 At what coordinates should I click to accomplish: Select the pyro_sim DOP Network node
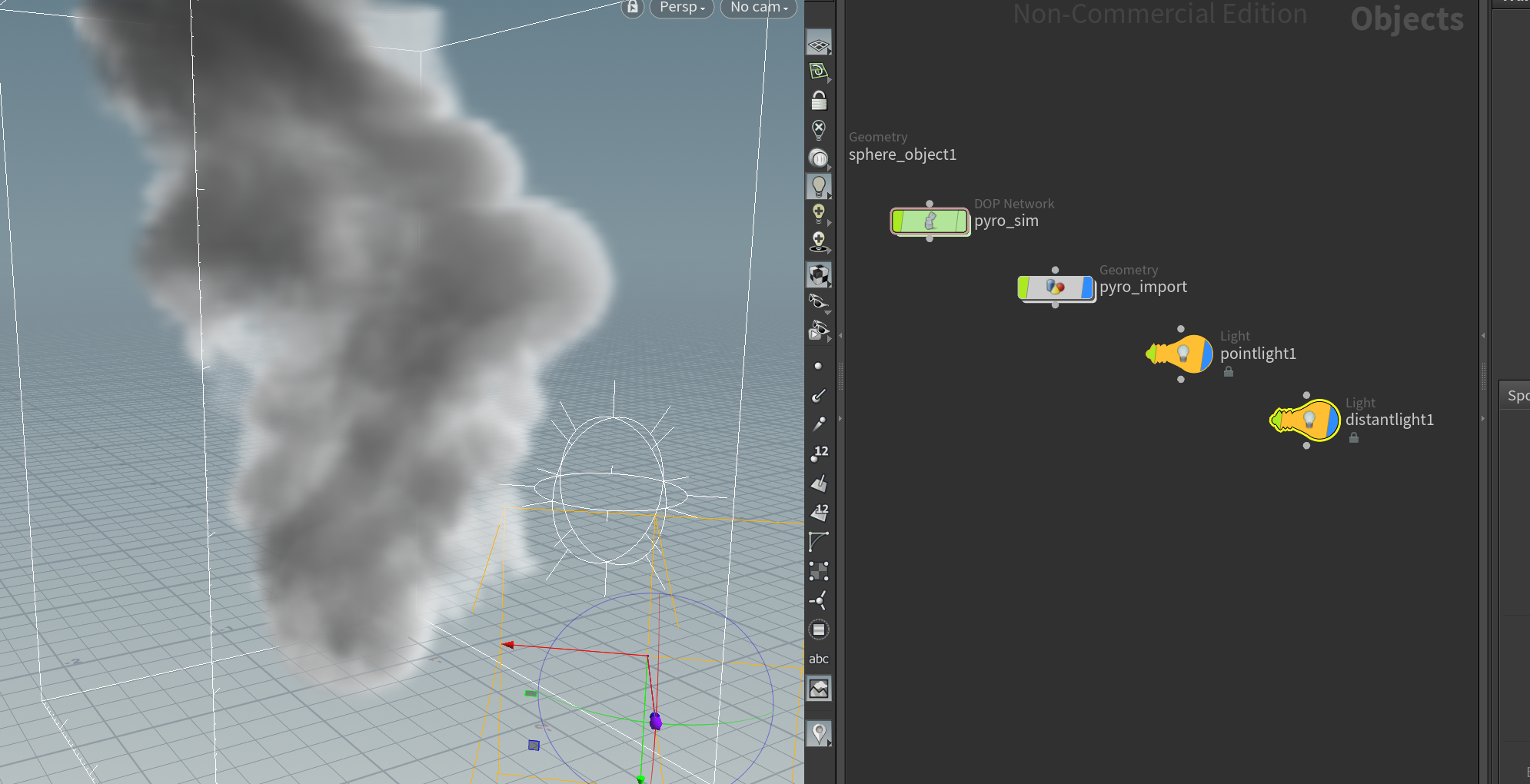point(930,221)
